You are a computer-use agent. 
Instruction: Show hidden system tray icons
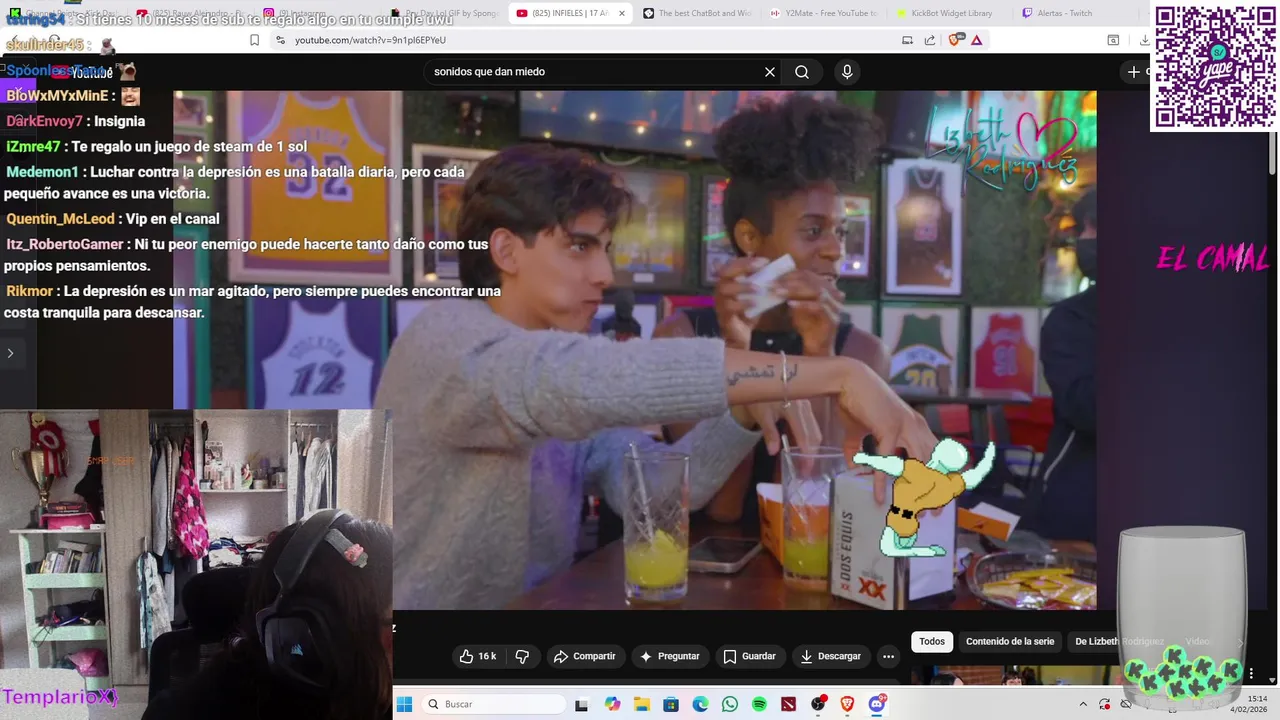pos(1083,704)
